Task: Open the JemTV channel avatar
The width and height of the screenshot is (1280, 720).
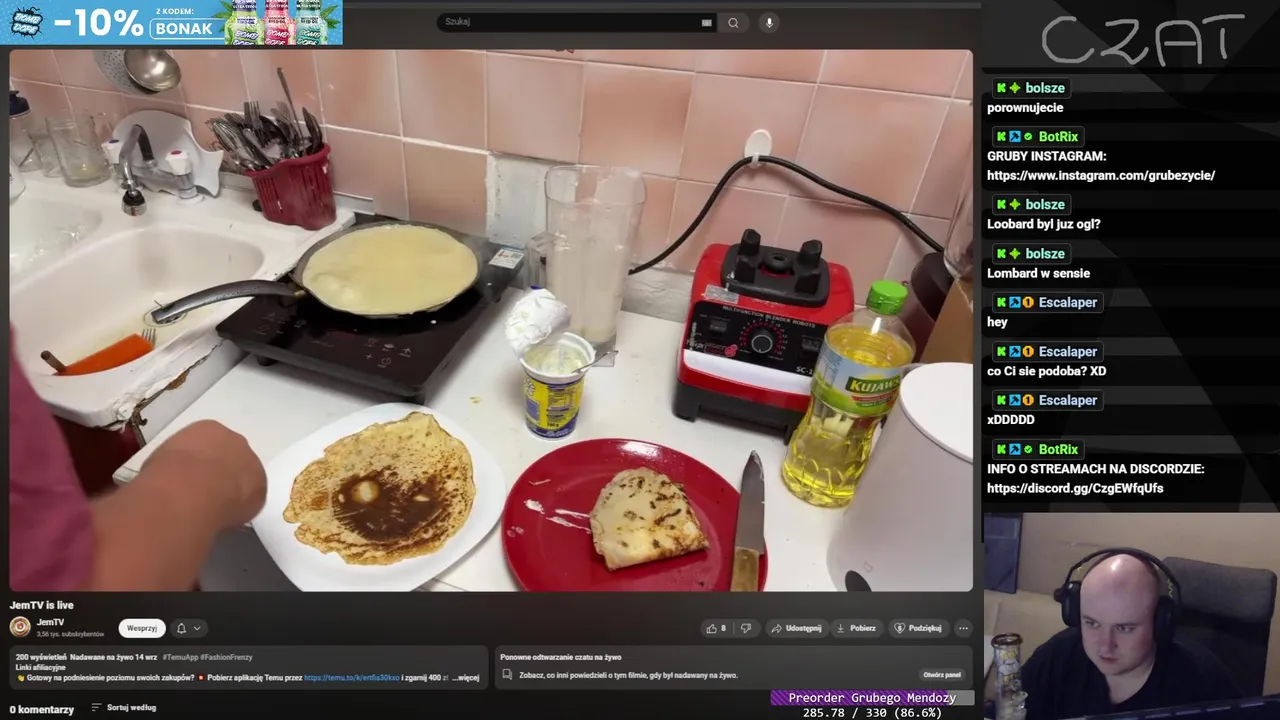Action: (x=20, y=627)
